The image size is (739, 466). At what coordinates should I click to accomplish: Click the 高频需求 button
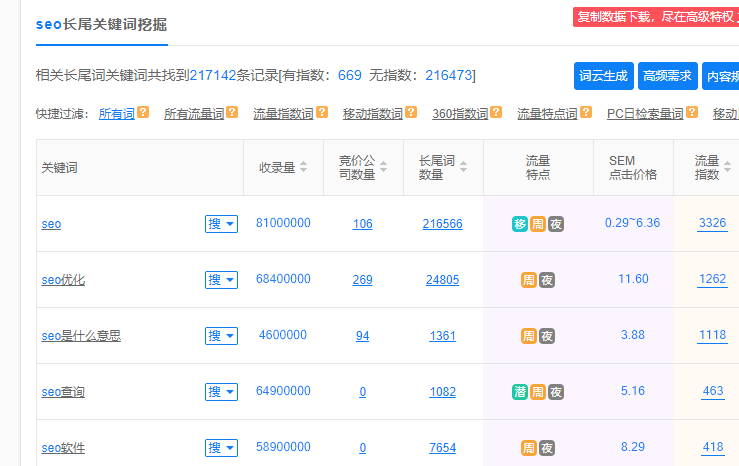[x=667, y=76]
